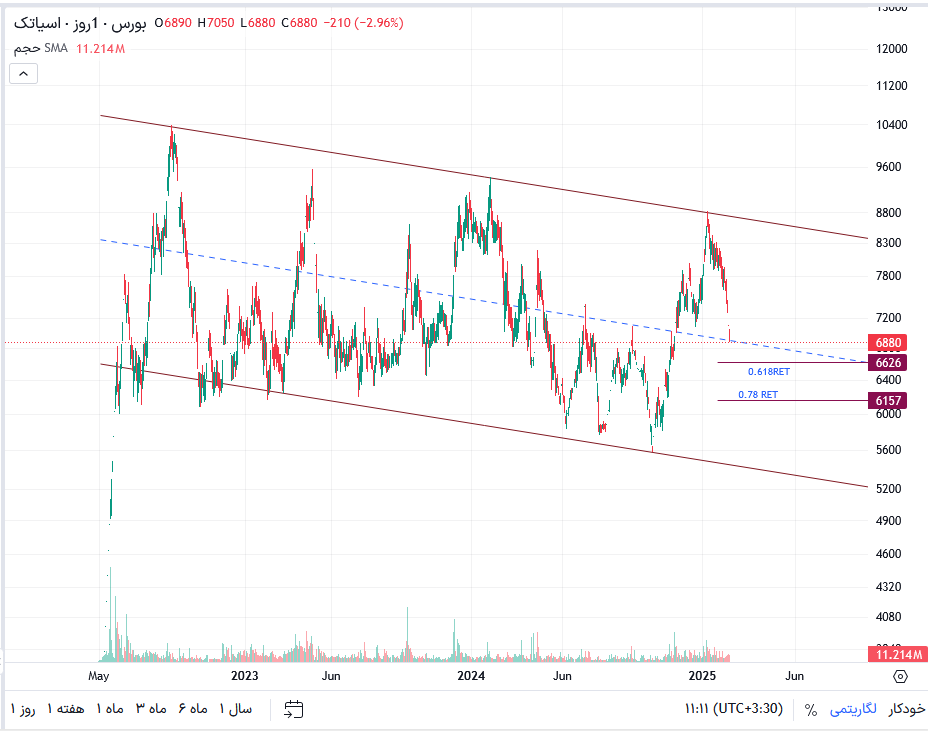Viewport: 928px width, 731px height.
Task: Click the −210 (−2.96%) change value
Action: 363,23
